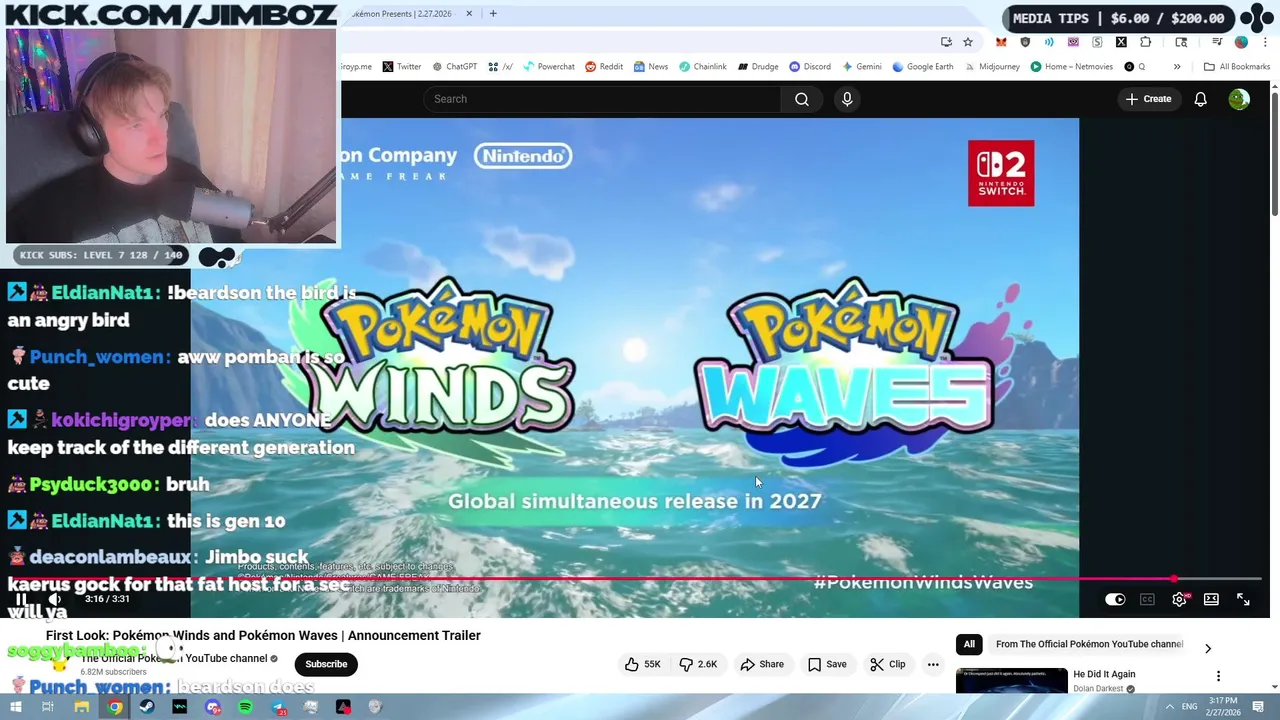Expand hidden bookmarks with double chevron
Image resolution: width=1280 pixels, height=720 pixels.
pos(1177,67)
